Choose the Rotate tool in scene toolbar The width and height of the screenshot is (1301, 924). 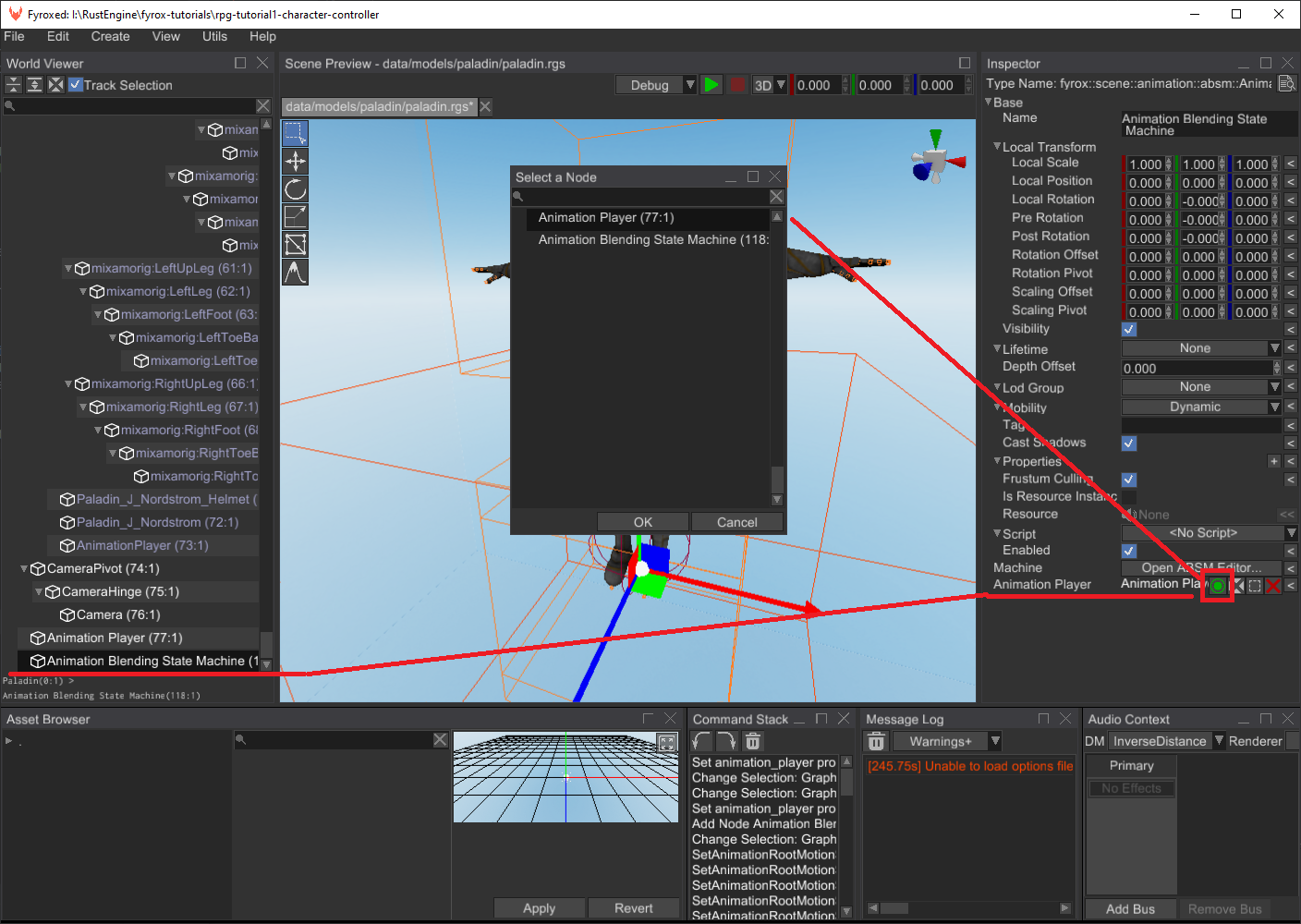pos(295,188)
